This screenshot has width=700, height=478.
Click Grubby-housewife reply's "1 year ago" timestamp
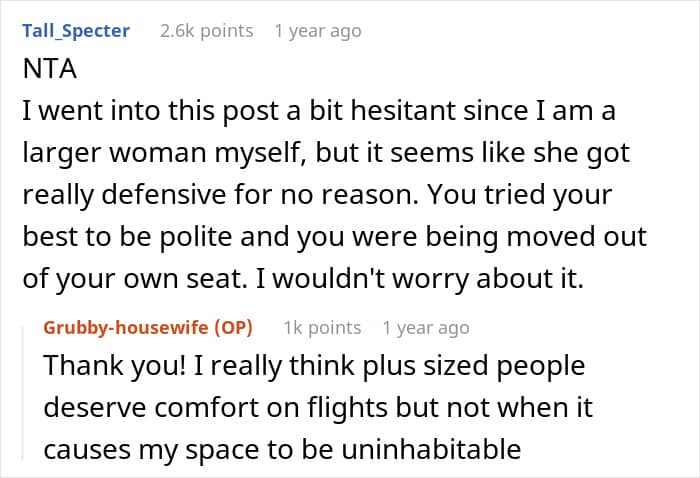coord(425,327)
